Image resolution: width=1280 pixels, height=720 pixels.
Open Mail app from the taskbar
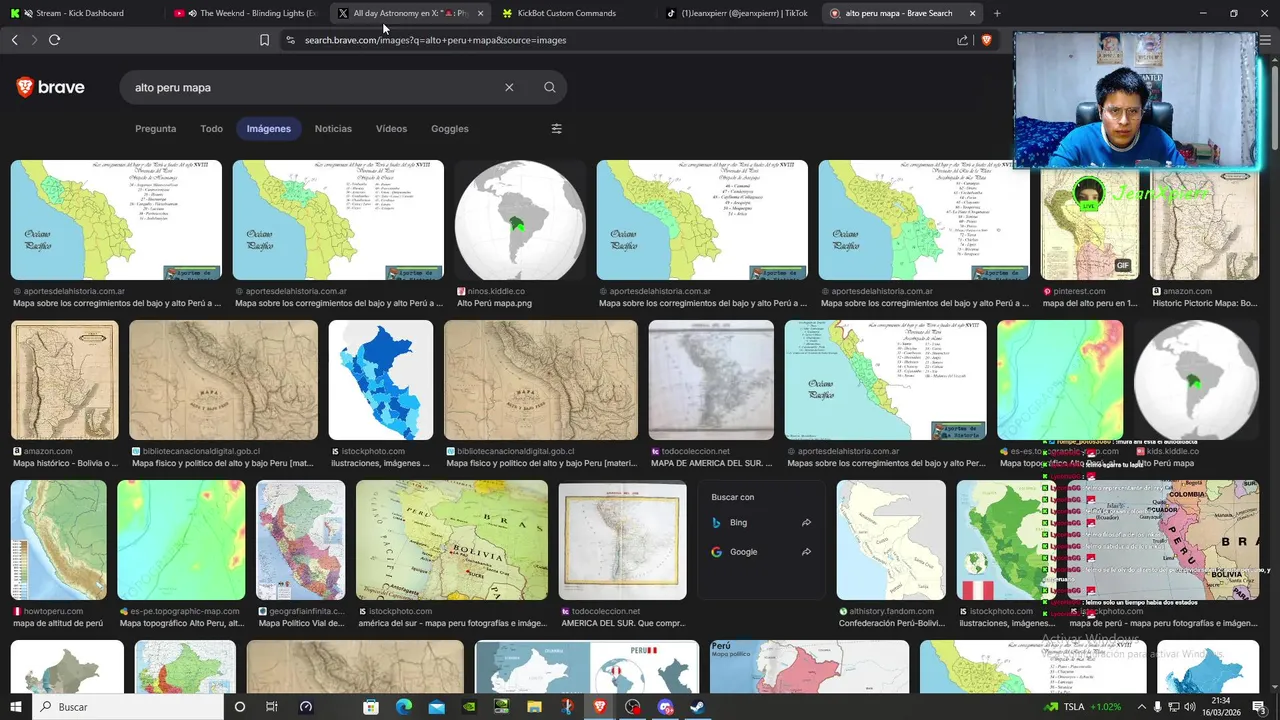pos(436,707)
